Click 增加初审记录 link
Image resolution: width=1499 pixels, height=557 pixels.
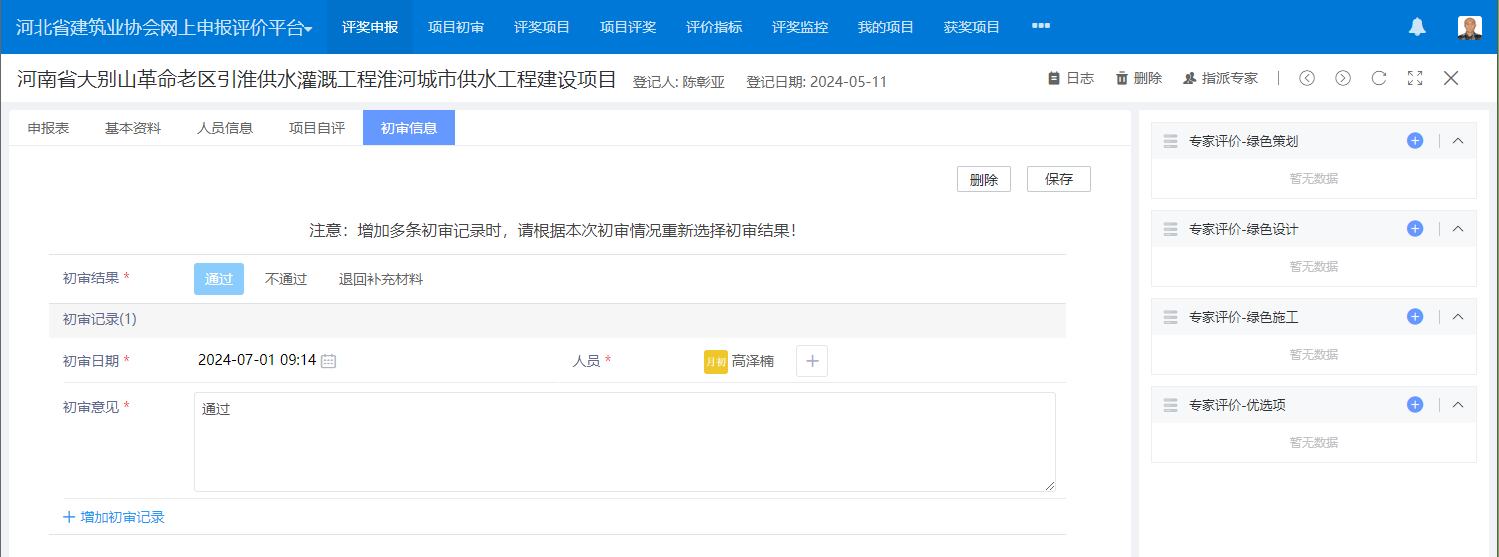pos(114,517)
